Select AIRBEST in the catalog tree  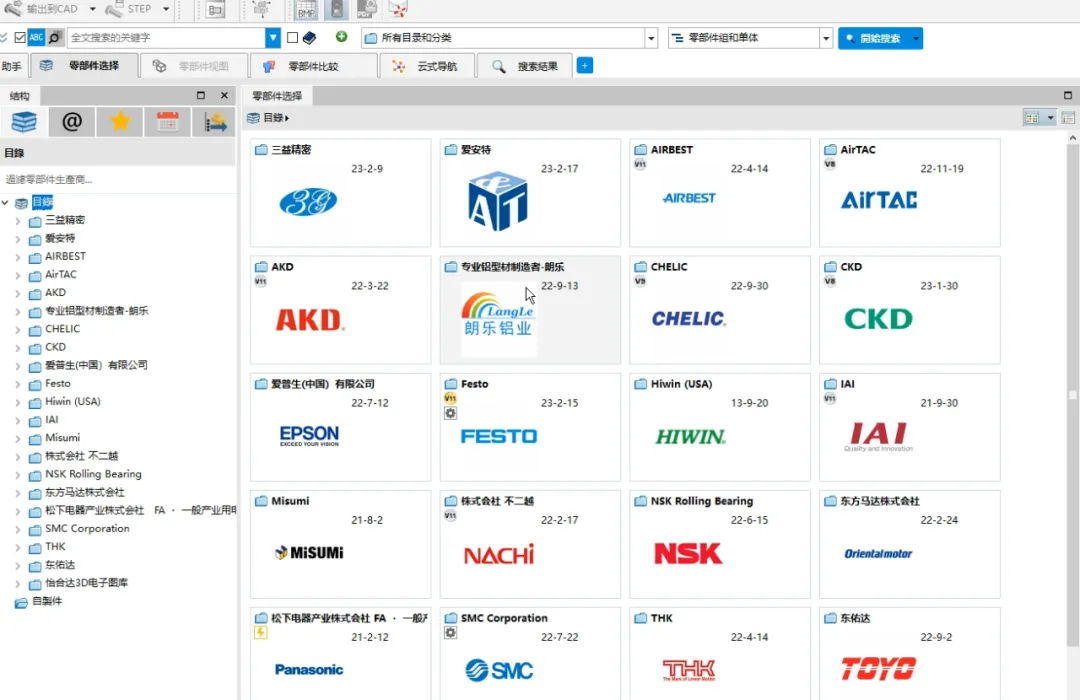65,256
